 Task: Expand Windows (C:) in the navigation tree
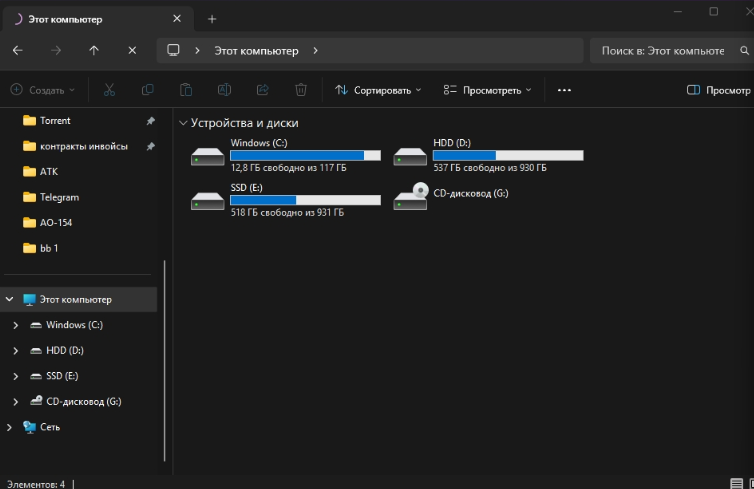point(15,325)
